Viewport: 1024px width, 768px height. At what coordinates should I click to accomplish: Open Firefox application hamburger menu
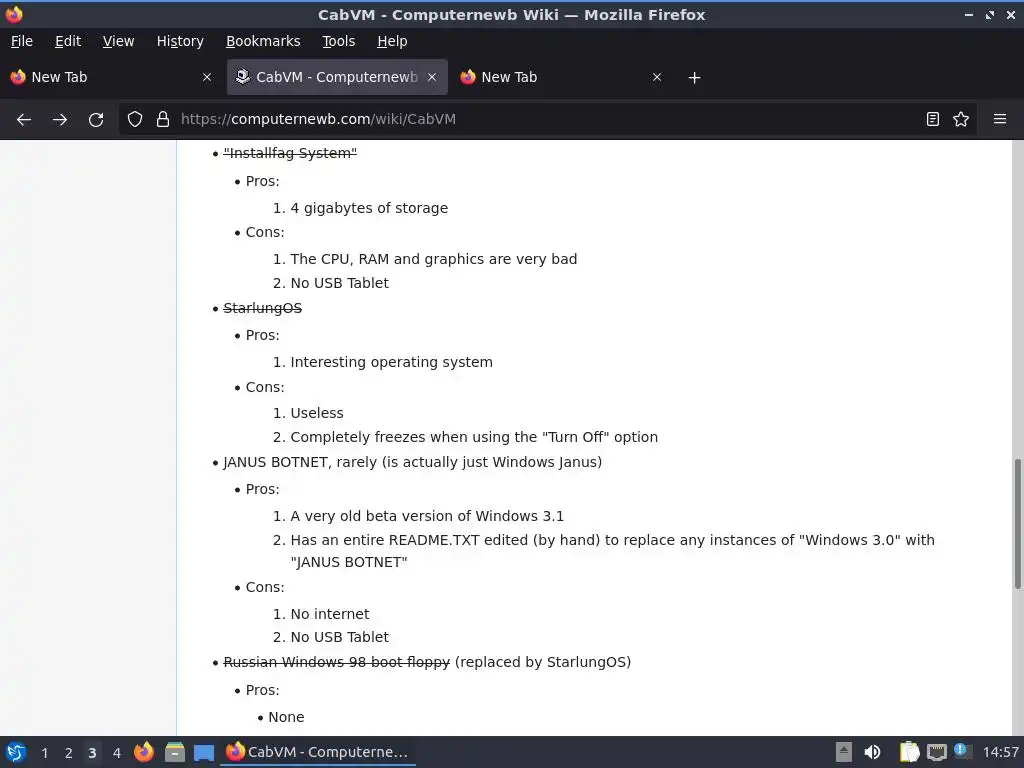(1000, 119)
